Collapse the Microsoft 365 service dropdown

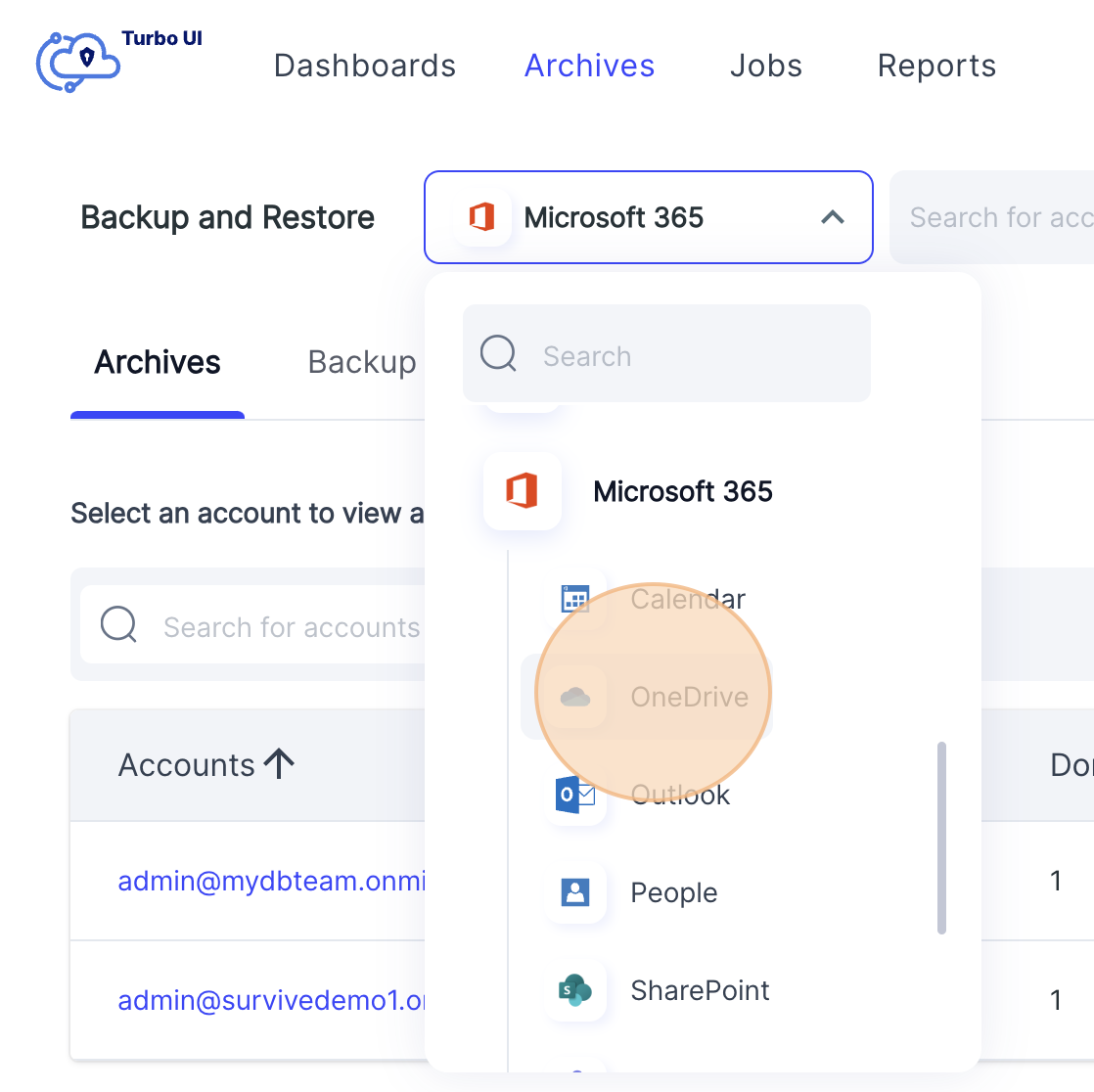click(833, 217)
